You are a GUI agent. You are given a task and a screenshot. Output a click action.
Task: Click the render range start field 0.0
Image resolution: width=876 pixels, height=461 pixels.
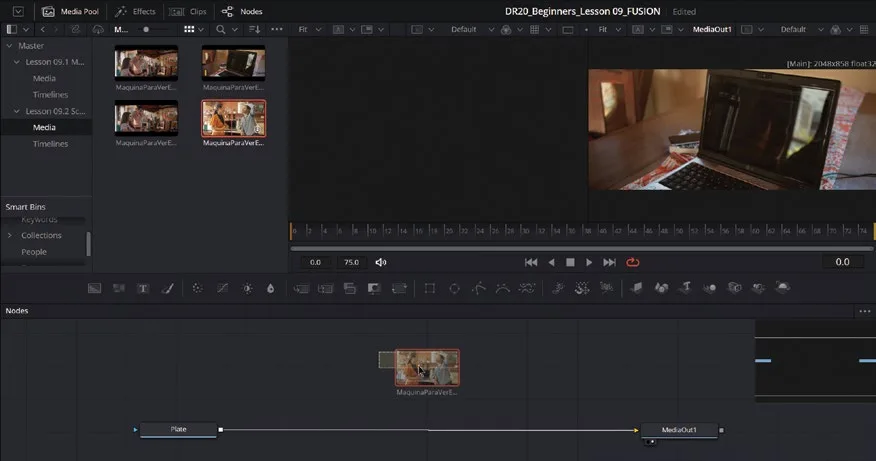pos(316,262)
